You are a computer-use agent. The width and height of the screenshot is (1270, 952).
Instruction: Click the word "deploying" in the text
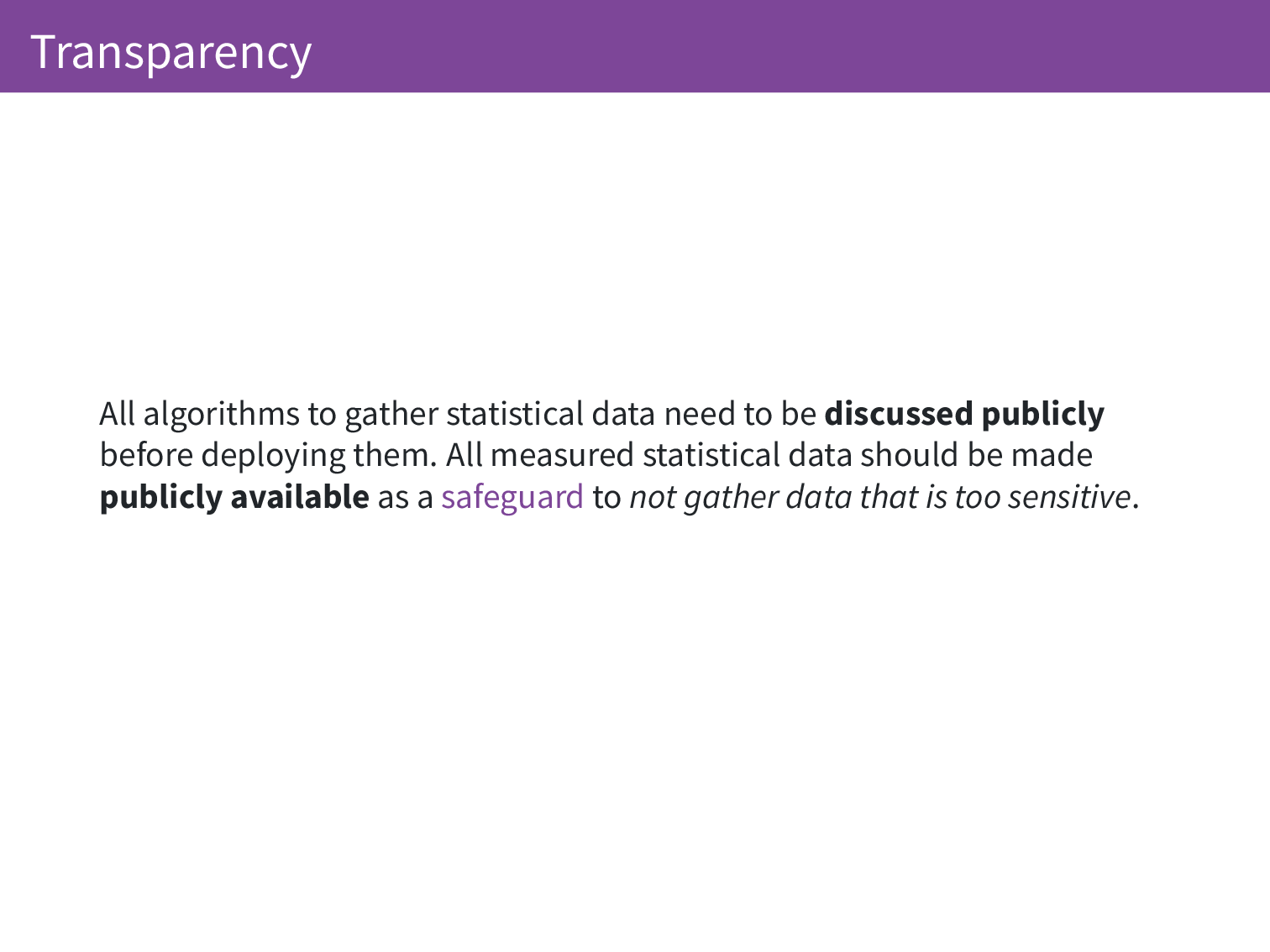point(273,455)
